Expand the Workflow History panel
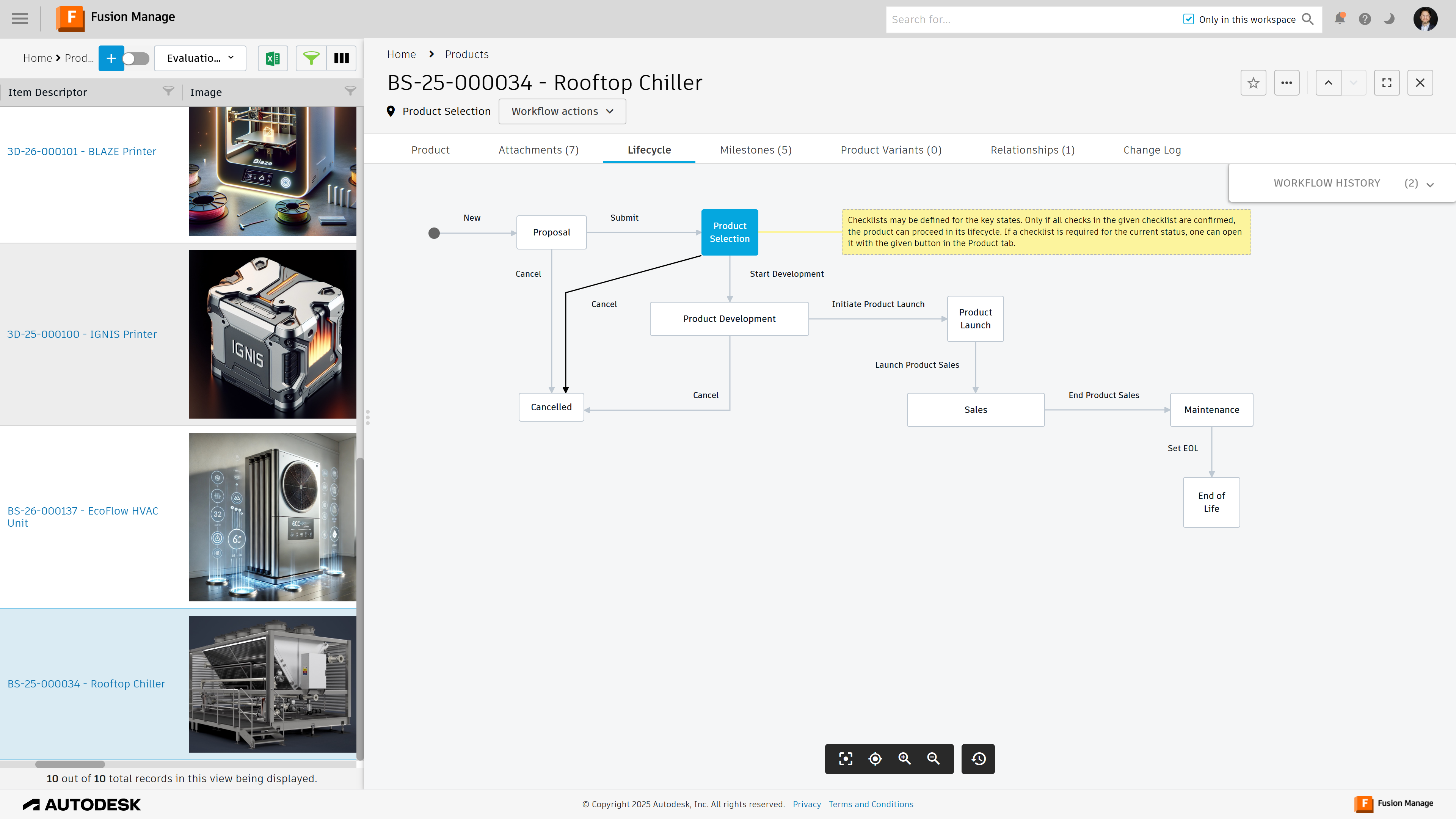This screenshot has width=1456, height=819. pyautogui.click(x=1429, y=184)
